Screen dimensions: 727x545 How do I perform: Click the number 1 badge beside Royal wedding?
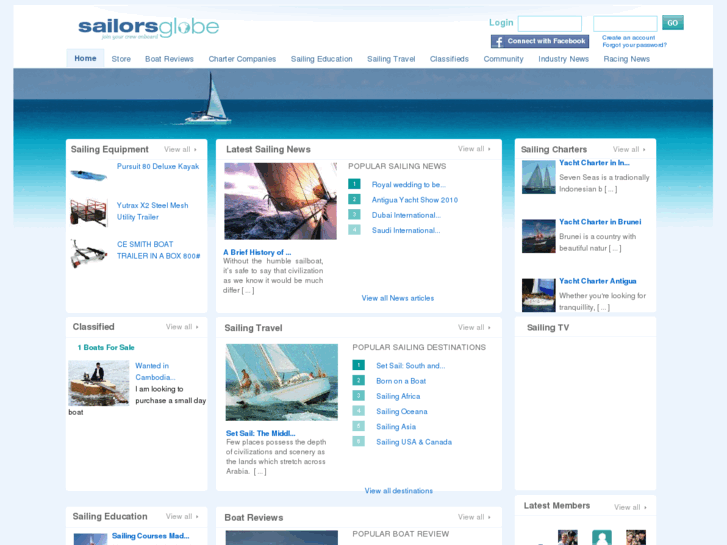(354, 184)
